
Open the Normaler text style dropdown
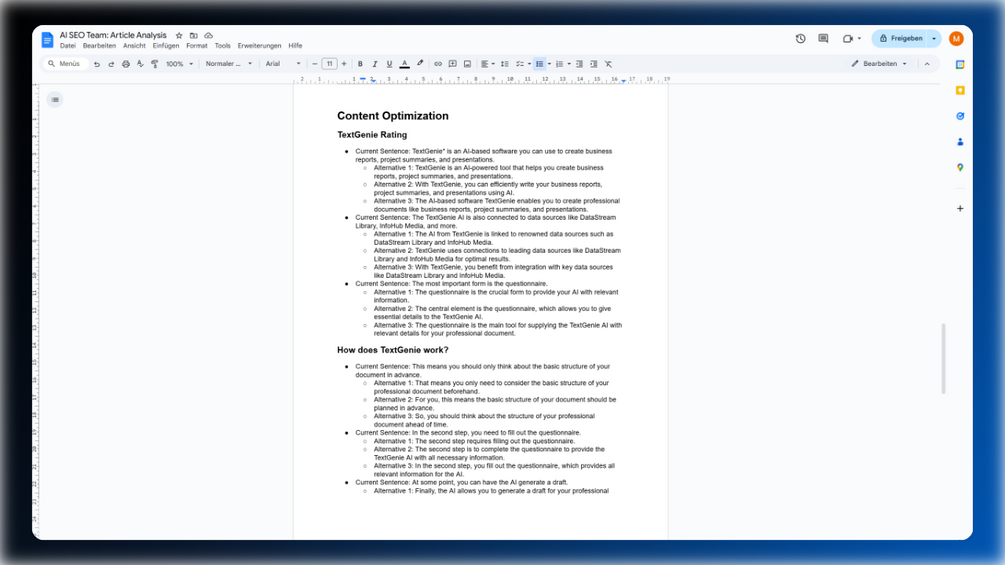tap(229, 64)
